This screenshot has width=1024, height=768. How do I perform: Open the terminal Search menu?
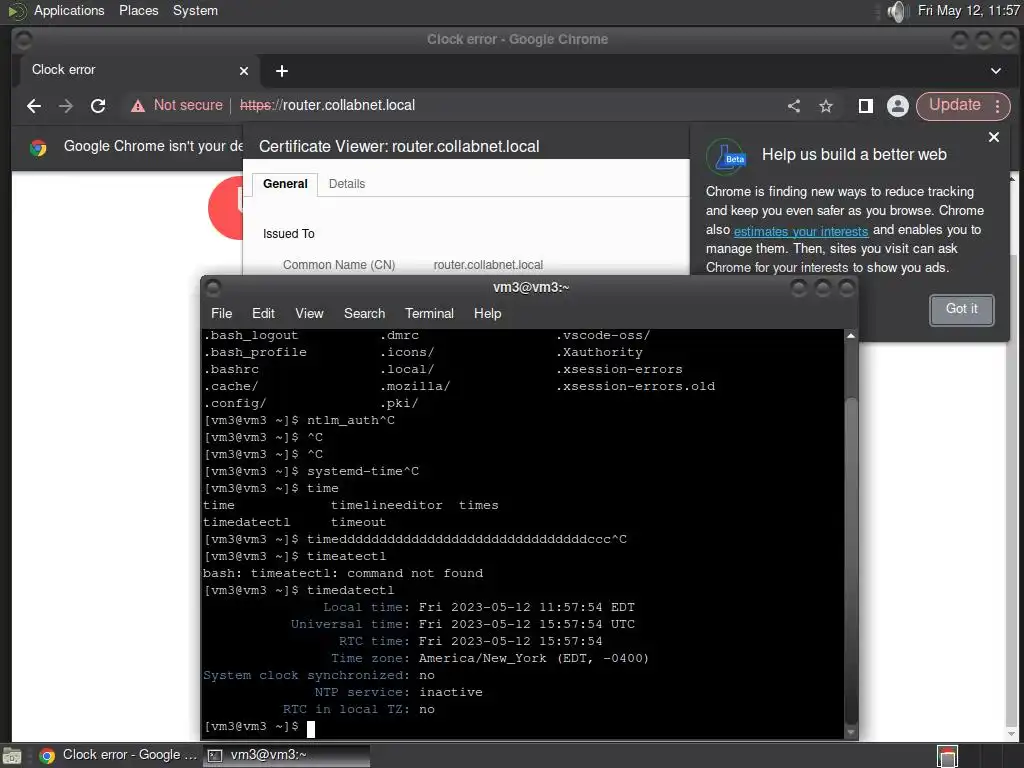(x=364, y=313)
